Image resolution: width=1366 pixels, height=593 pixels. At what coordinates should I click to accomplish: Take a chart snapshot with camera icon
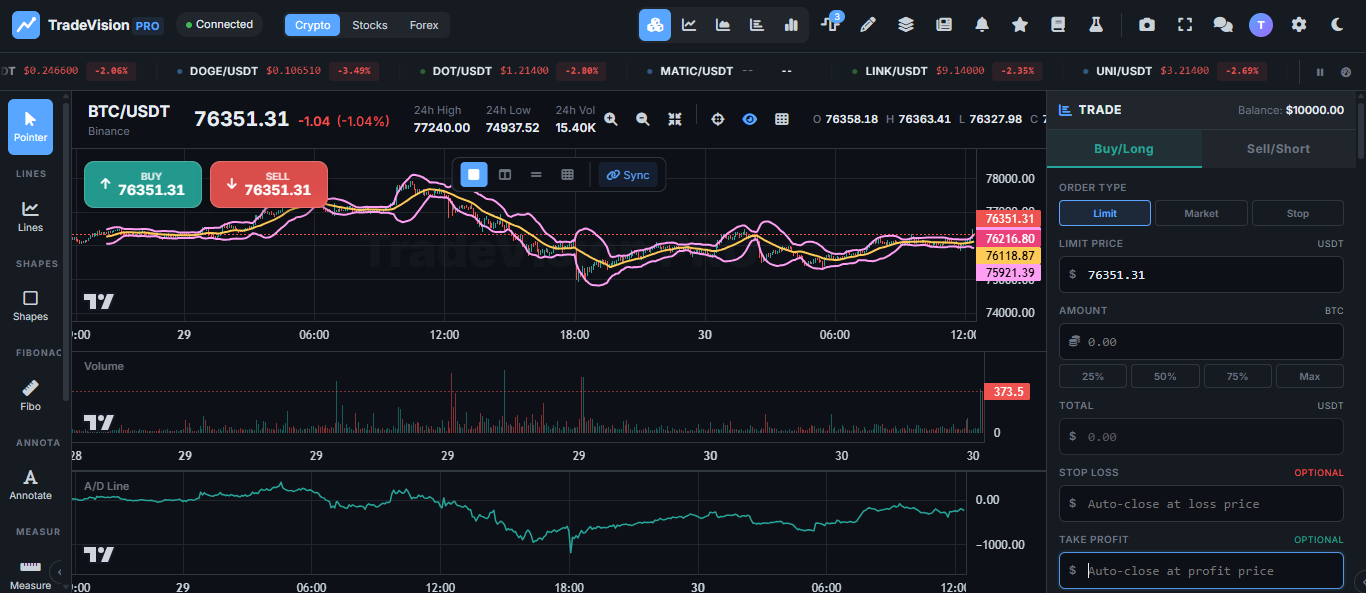pyautogui.click(x=1147, y=25)
